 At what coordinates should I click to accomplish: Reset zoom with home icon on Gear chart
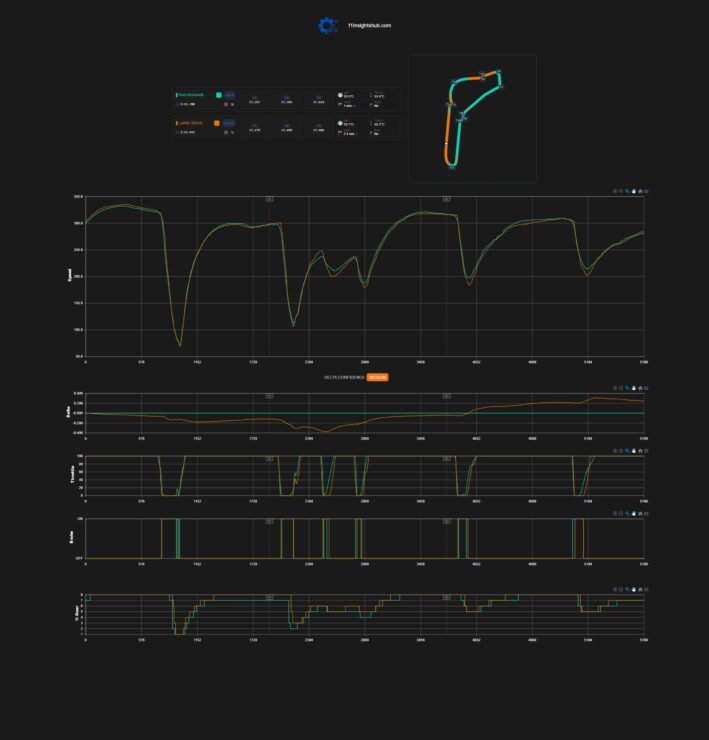640,589
